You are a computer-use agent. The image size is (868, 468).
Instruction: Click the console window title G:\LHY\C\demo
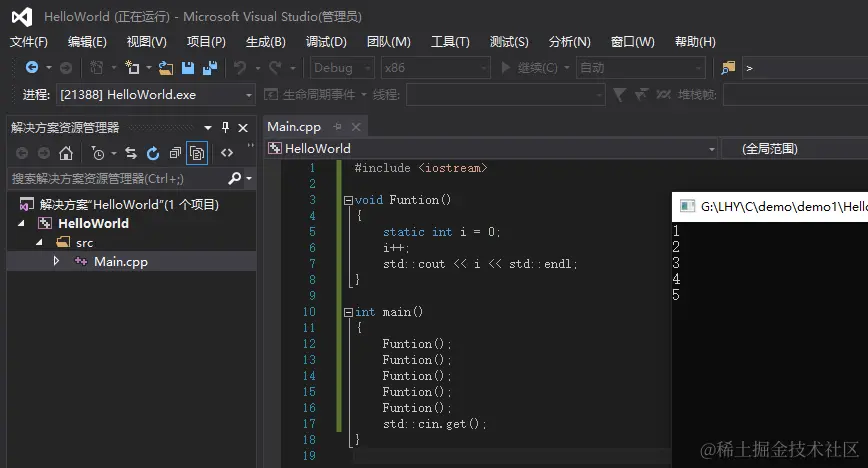[783, 207]
